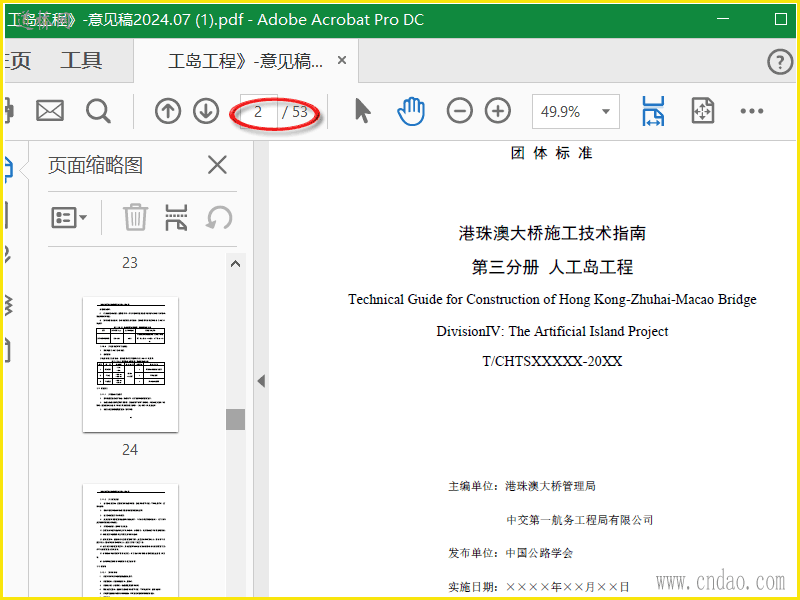Viewport: 800px width, 600px height.
Task: Click the text T/CHTSXXXXX-20XX
Action: pos(552,361)
